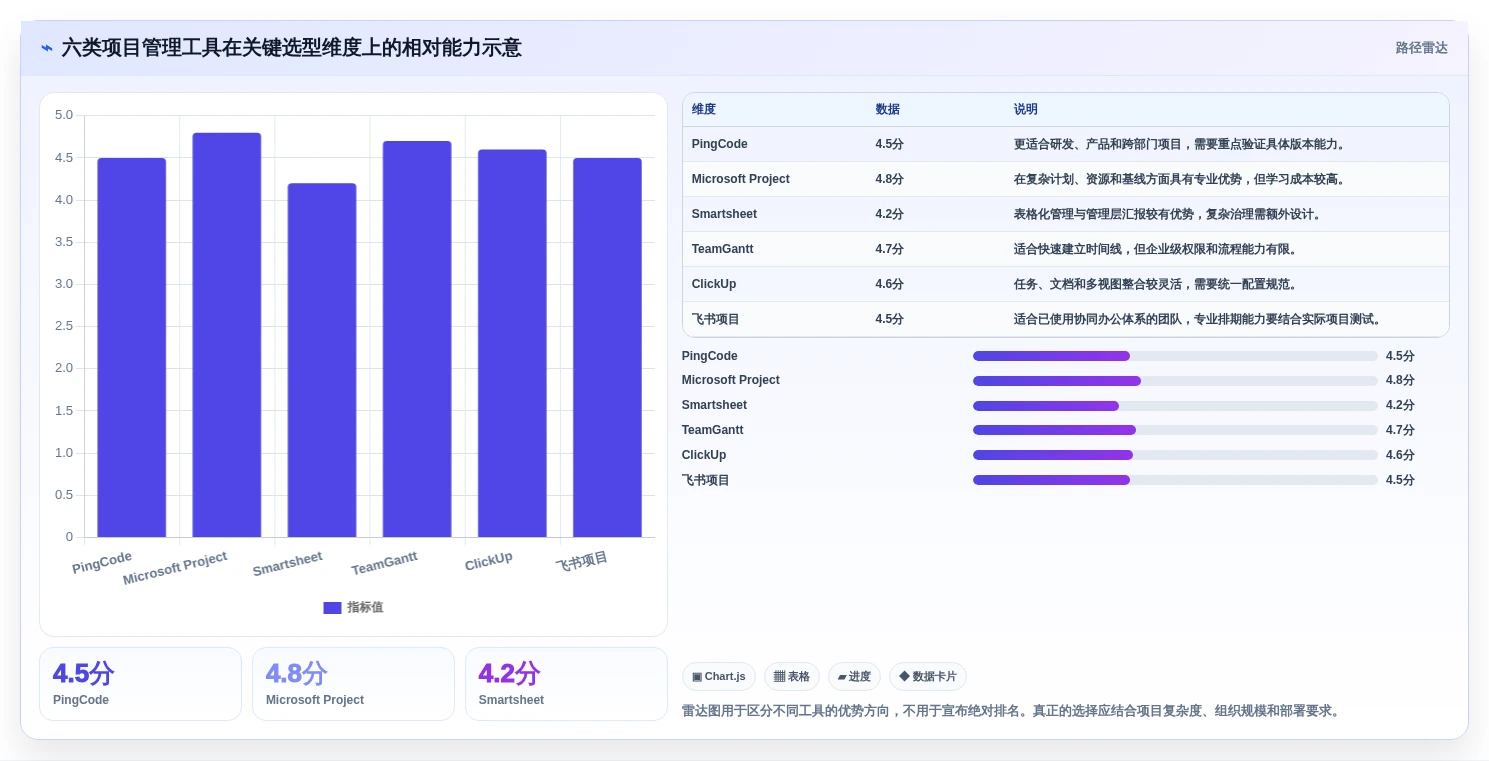Open the Smartsheet 4.2分 data card
Image resolution: width=1489 pixels, height=761 pixels.
point(566,684)
